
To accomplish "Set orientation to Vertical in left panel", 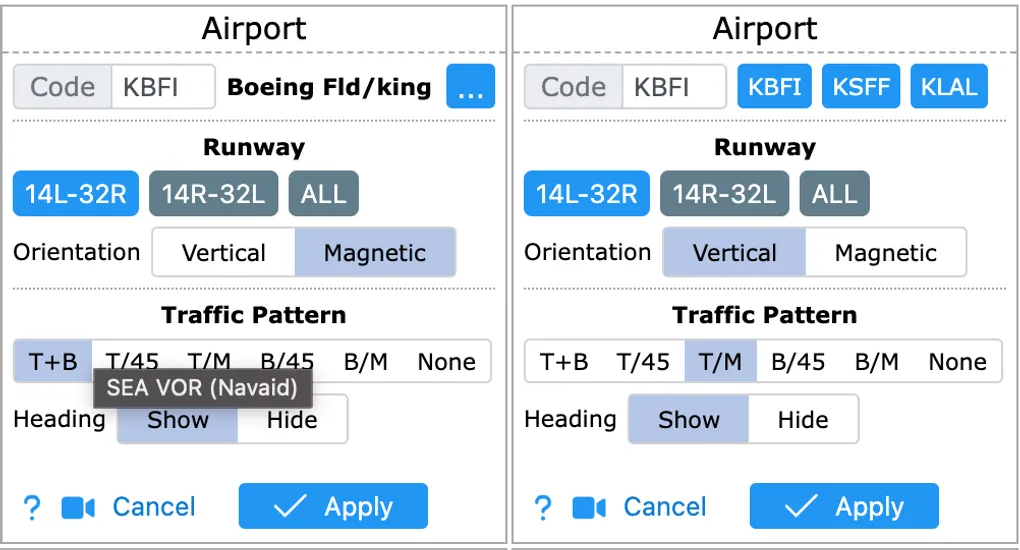I will tap(223, 253).
